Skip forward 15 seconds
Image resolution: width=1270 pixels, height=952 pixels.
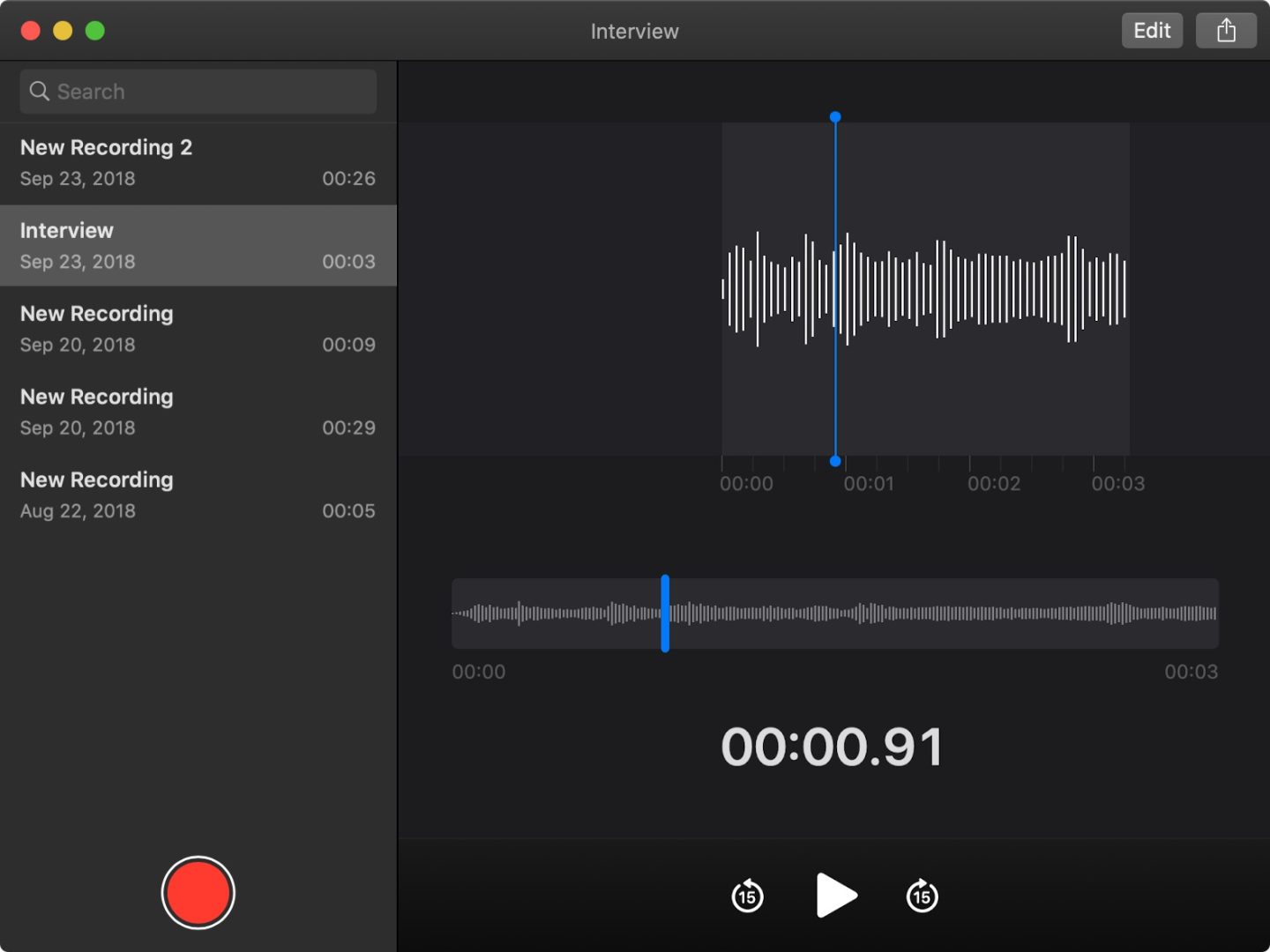click(922, 896)
